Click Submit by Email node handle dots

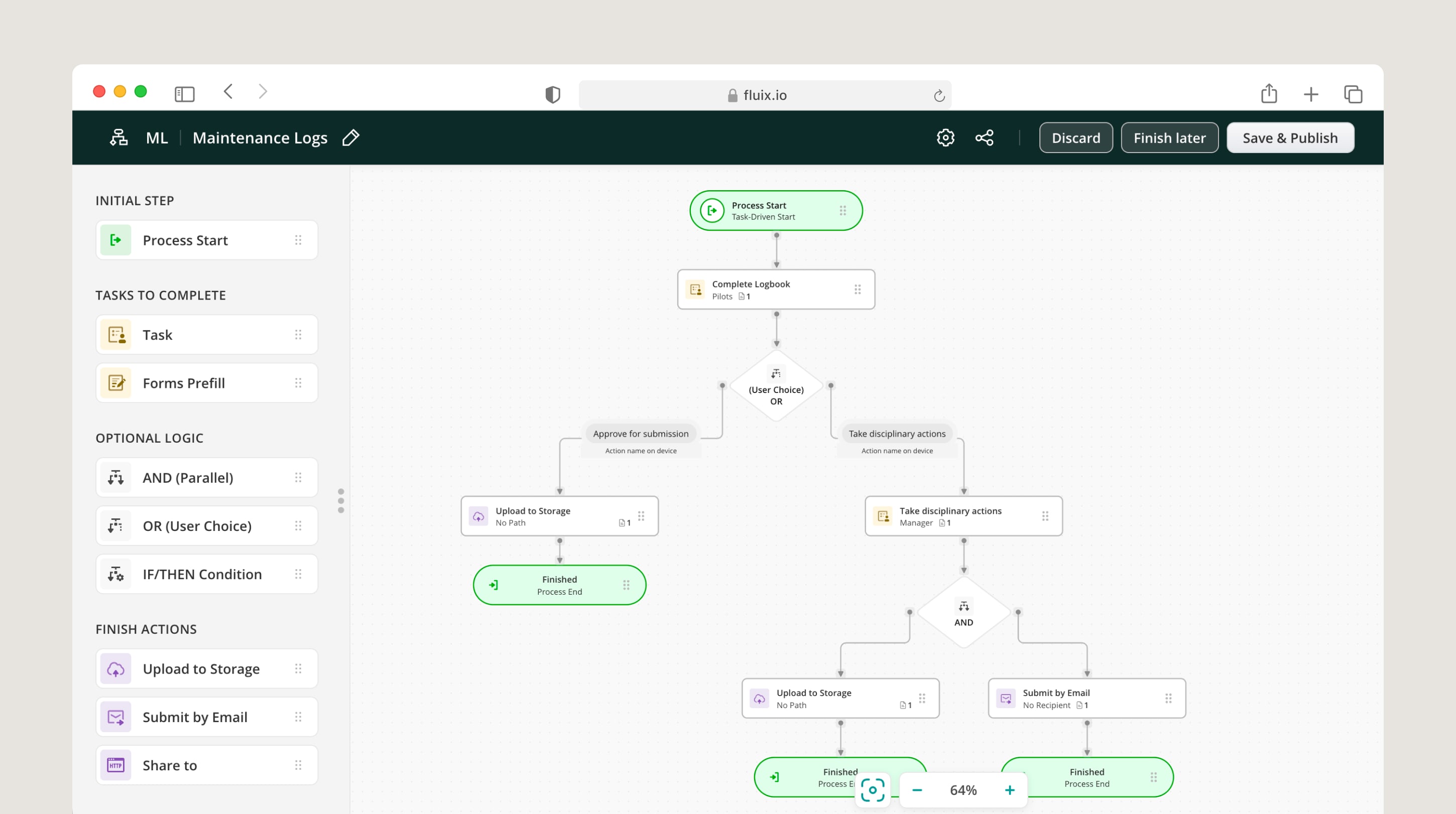click(1168, 698)
